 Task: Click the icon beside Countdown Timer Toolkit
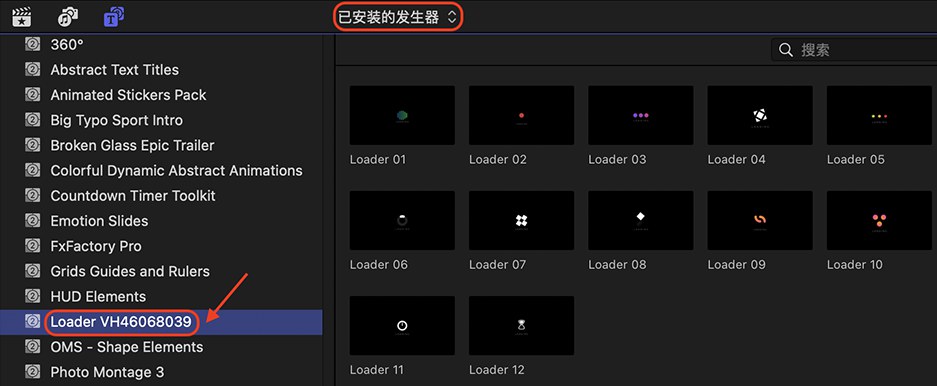[32, 195]
